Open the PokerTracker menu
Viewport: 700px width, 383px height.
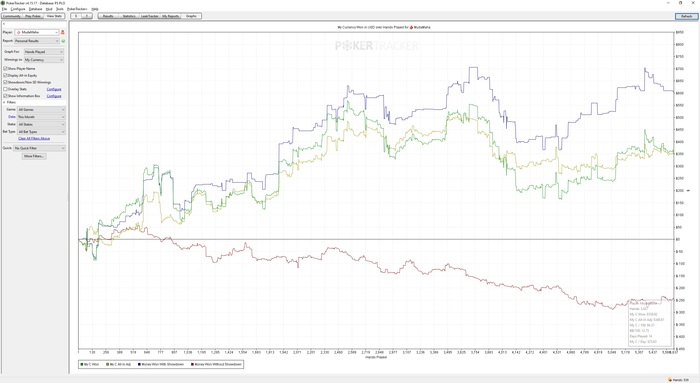click(77, 9)
